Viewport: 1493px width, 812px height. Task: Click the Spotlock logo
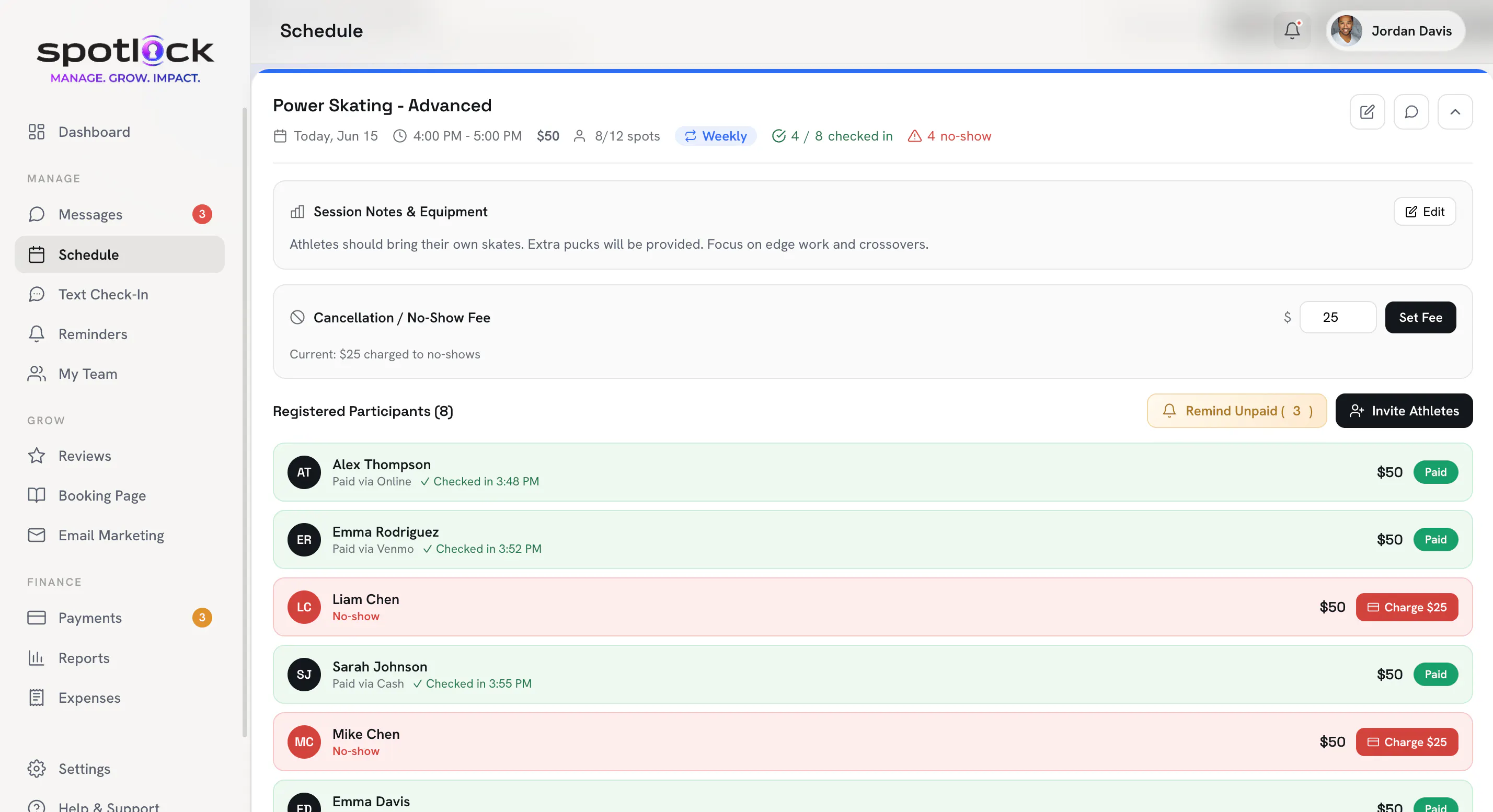[x=125, y=59]
